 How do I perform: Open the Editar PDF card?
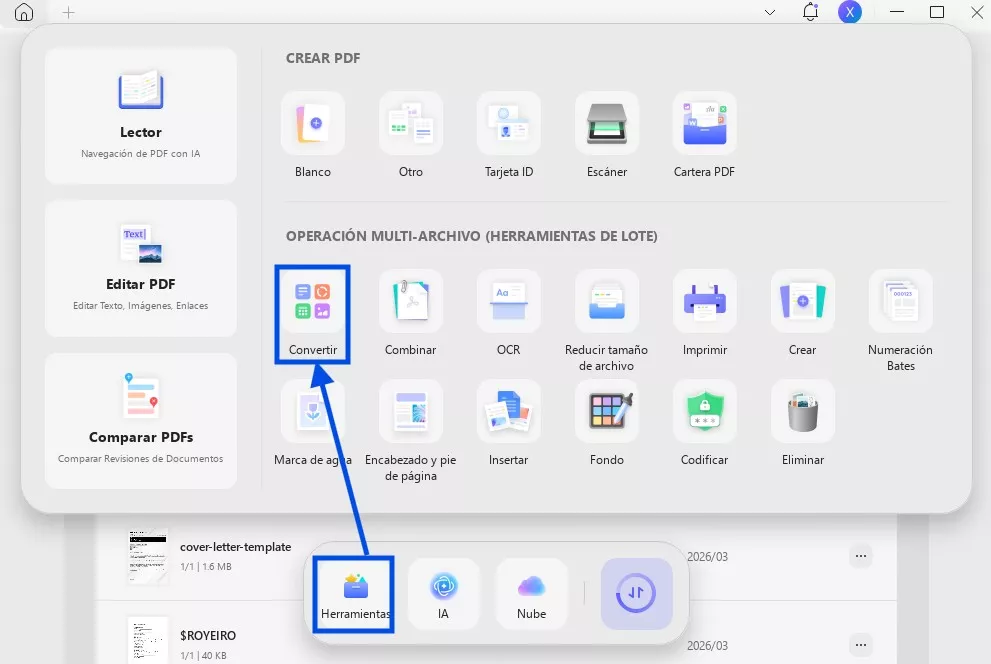pyautogui.click(x=141, y=269)
